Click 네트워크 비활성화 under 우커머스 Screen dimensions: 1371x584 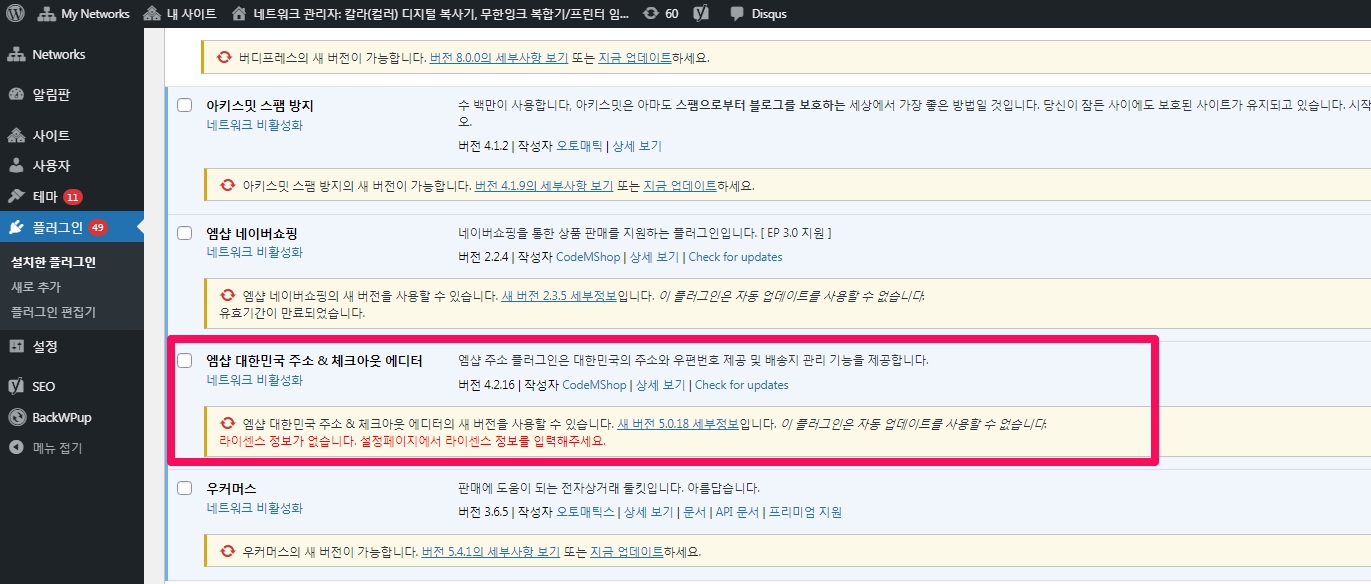pos(254,508)
